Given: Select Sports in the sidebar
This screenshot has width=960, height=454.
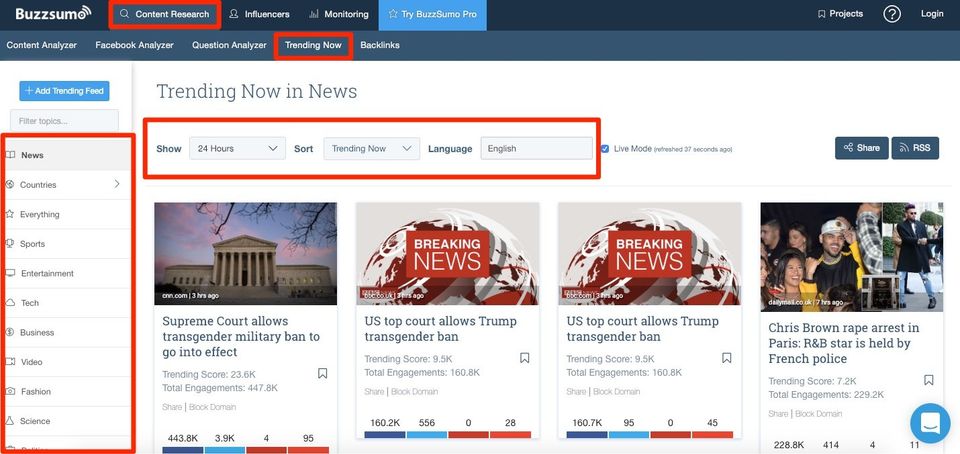Looking at the screenshot, I should point(67,244).
